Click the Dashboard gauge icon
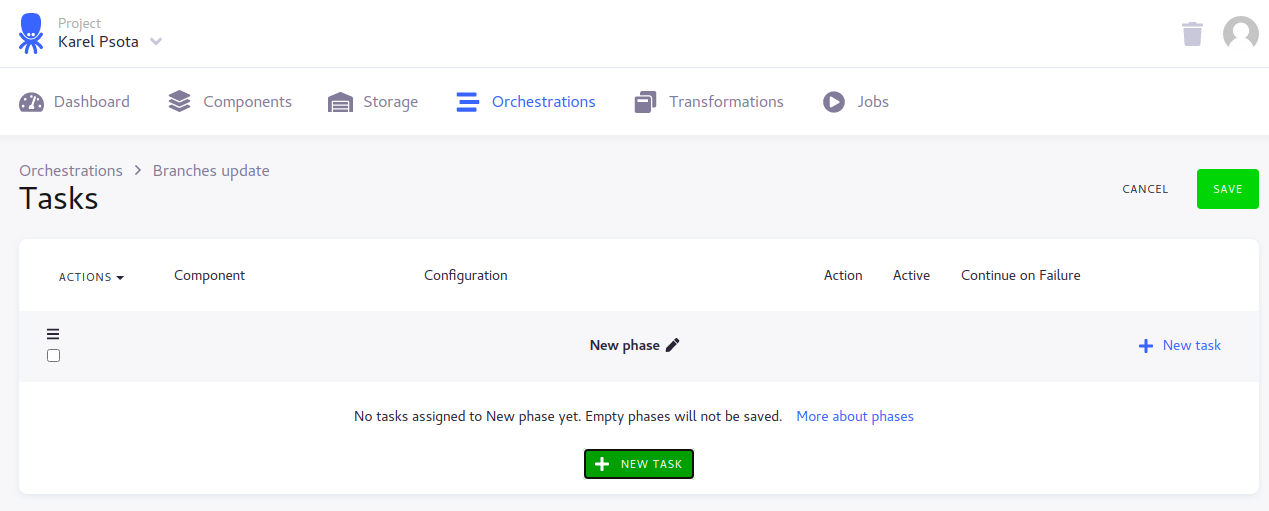The image size is (1269, 511). point(32,102)
